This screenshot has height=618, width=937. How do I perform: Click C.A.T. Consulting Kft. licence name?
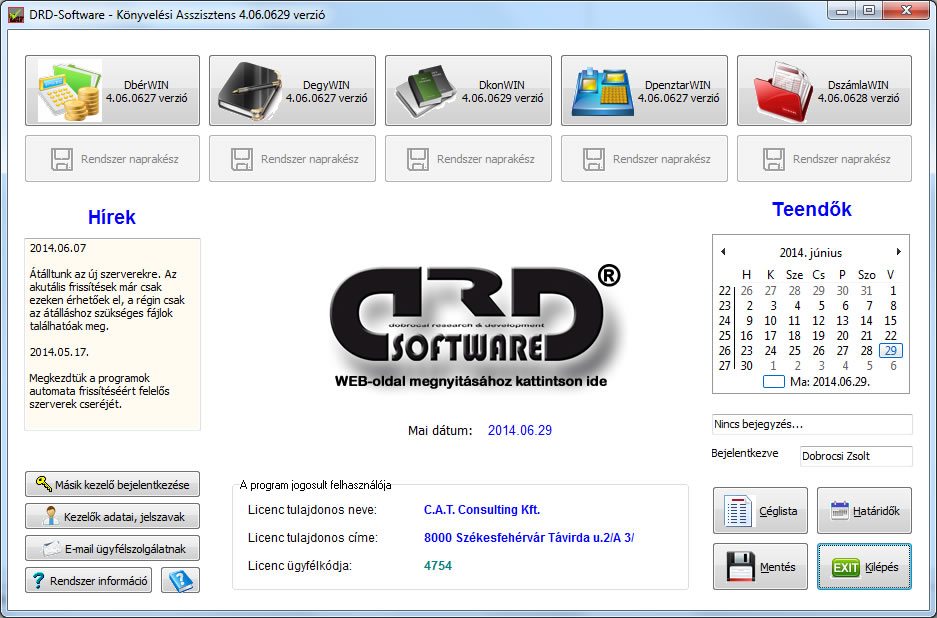(482, 510)
